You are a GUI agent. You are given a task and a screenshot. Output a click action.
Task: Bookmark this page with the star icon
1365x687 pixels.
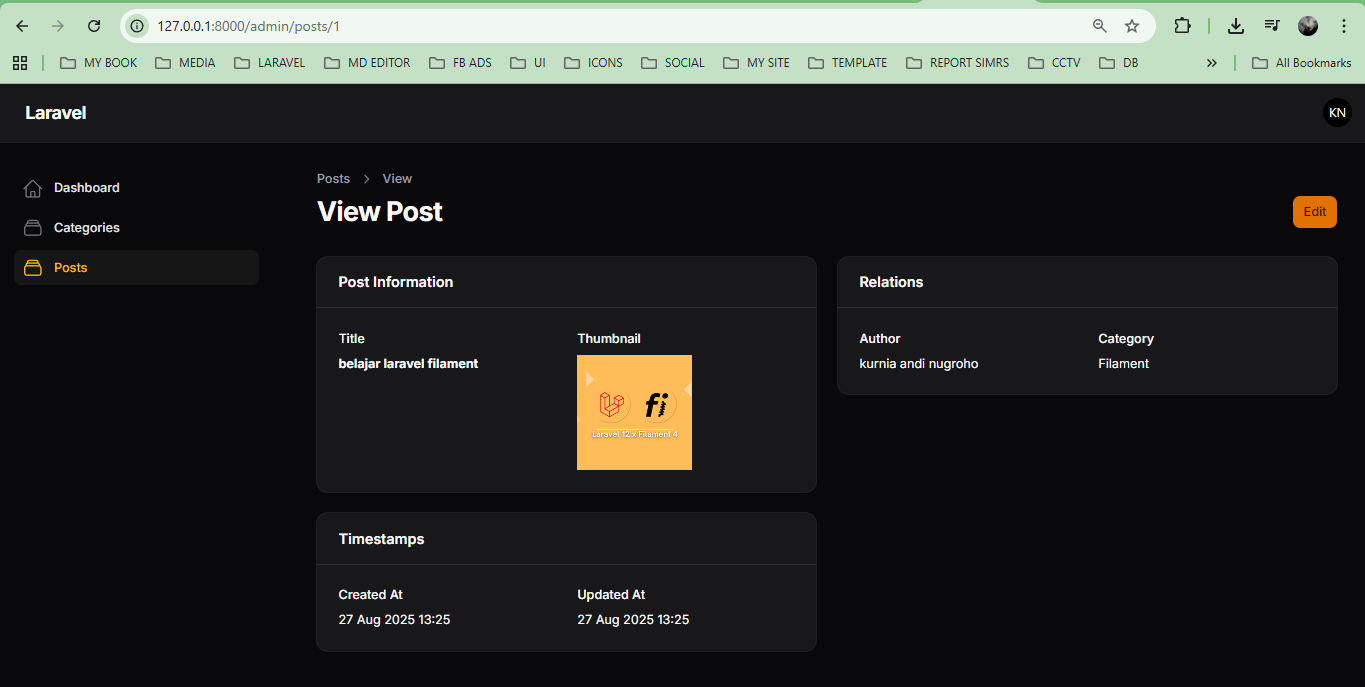[1132, 26]
